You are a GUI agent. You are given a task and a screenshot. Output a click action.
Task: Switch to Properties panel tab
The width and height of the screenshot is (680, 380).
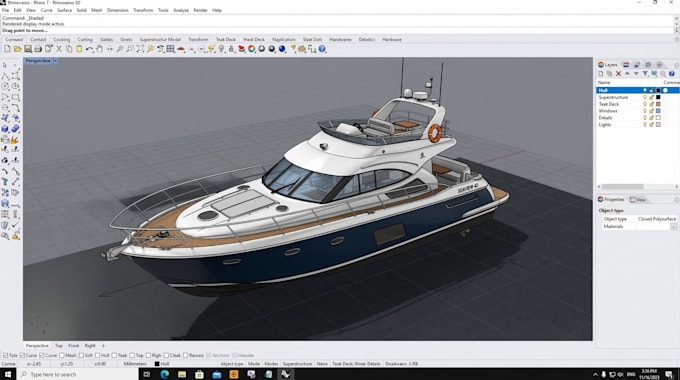point(611,200)
